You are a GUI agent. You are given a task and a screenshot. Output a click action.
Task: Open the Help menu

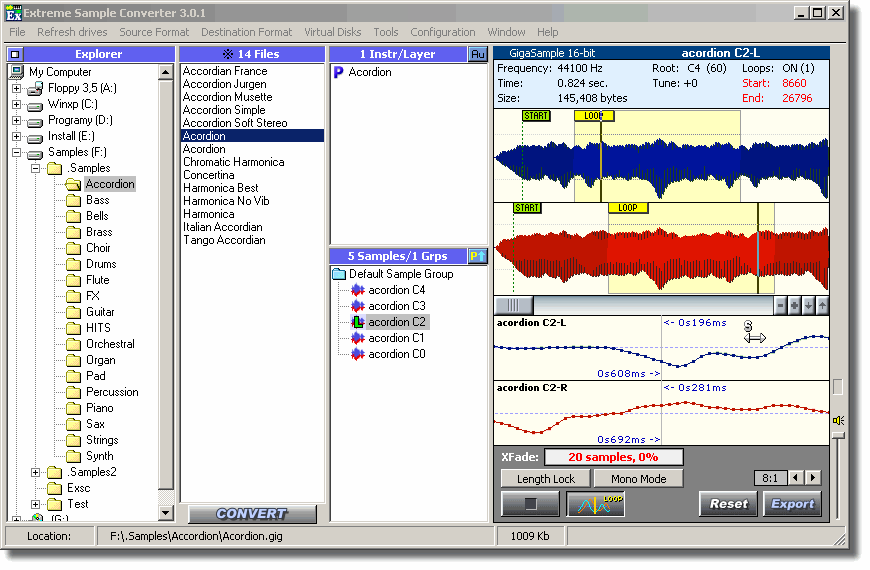547,32
